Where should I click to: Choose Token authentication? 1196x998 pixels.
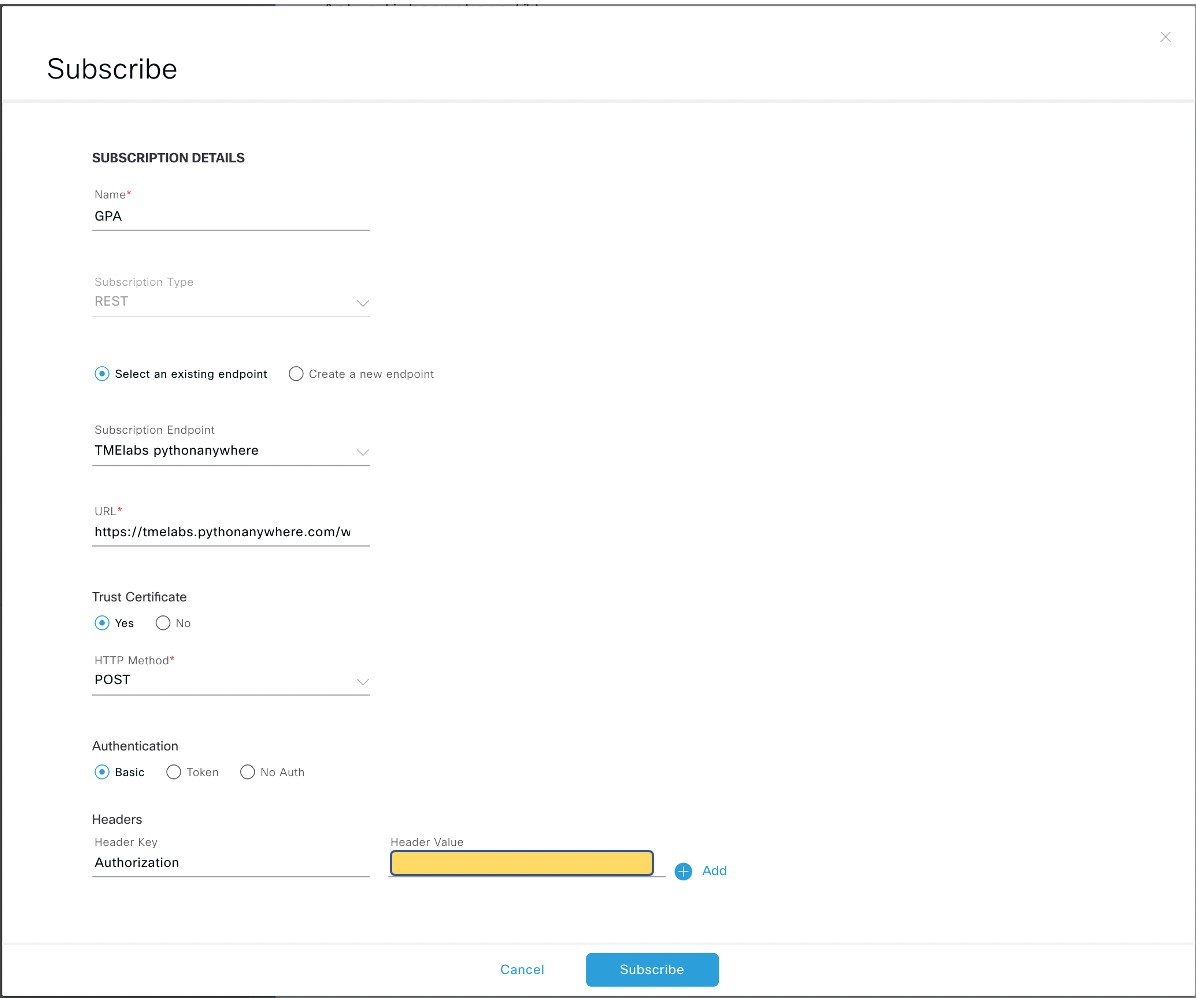pos(173,772)
